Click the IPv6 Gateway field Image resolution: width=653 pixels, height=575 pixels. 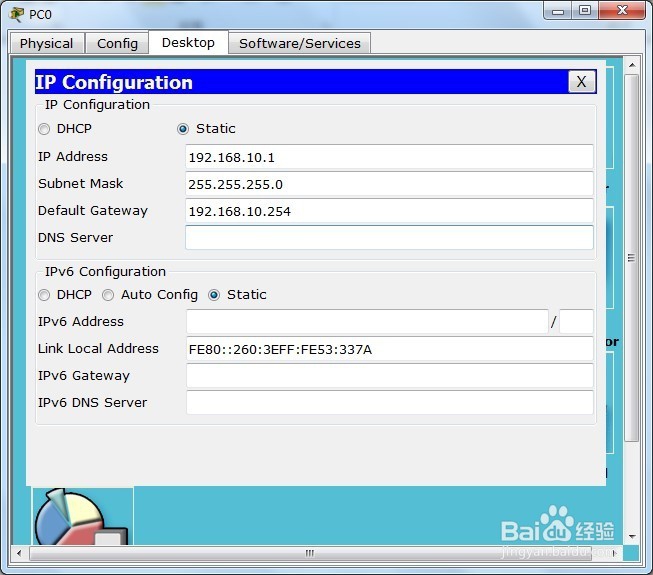[x=389, y=376]
